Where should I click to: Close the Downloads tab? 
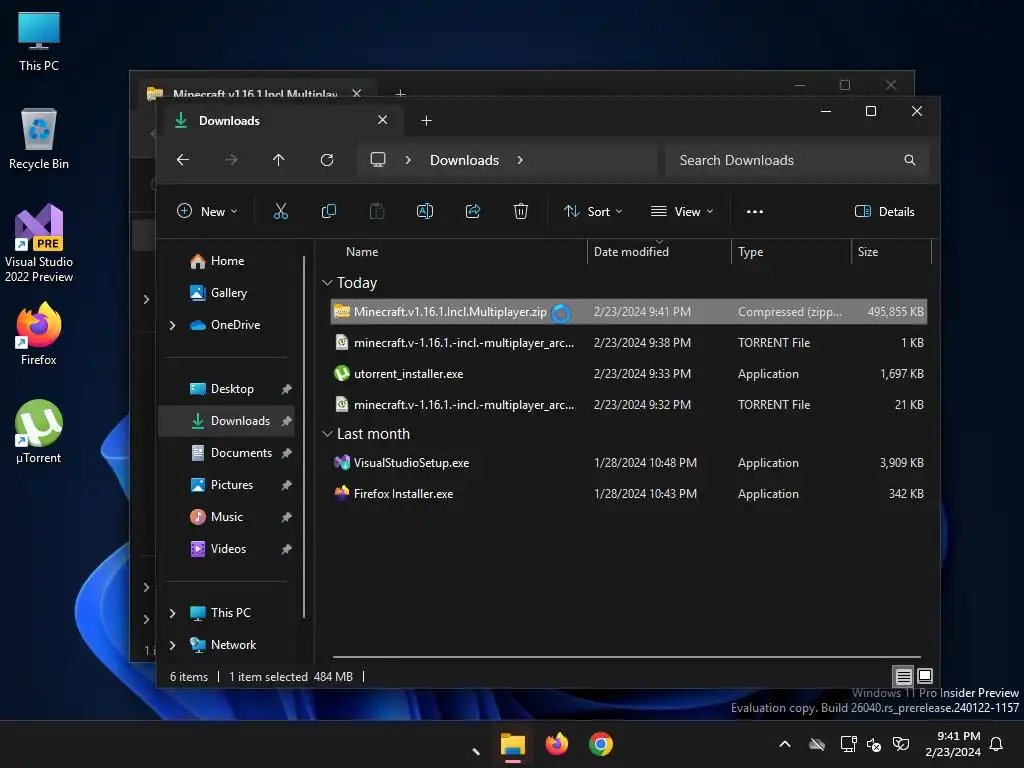pyautogui.click(x=383, y=120)
